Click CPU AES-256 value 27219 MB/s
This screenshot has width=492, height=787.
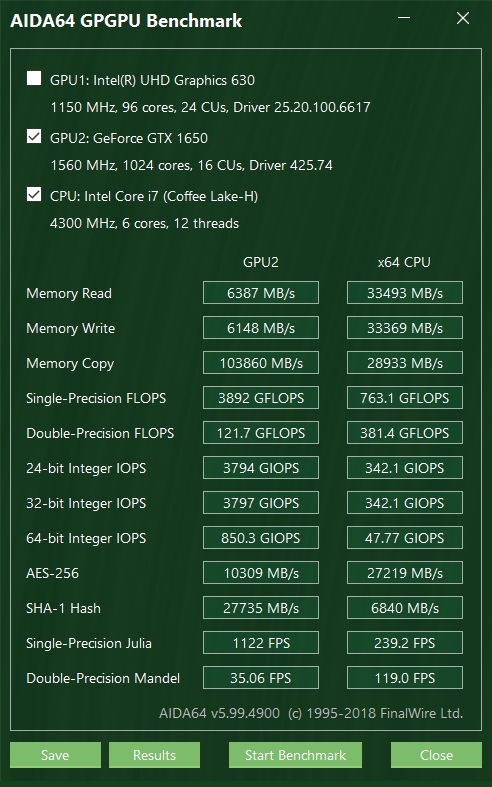coord(405,573)
